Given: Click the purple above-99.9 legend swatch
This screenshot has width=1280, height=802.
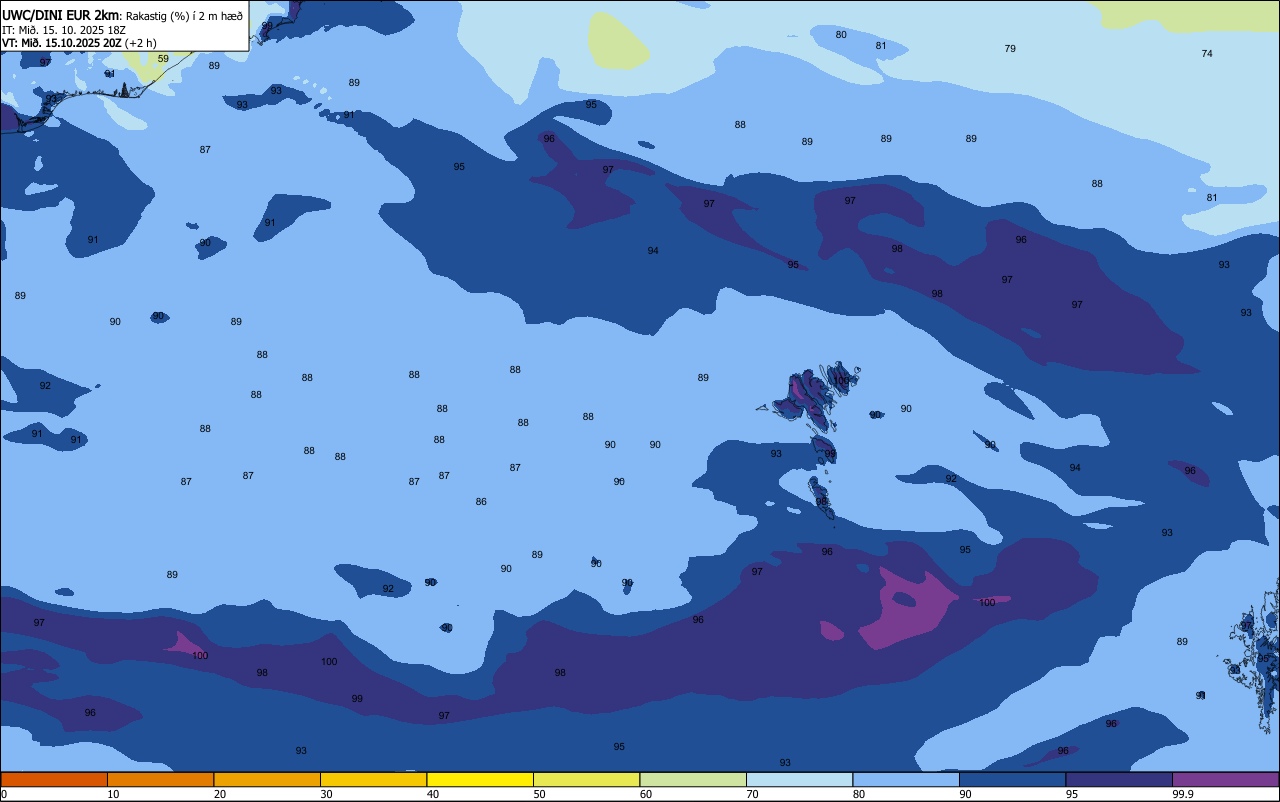Looking at the screenshot, I should [x=1225, y=779].
